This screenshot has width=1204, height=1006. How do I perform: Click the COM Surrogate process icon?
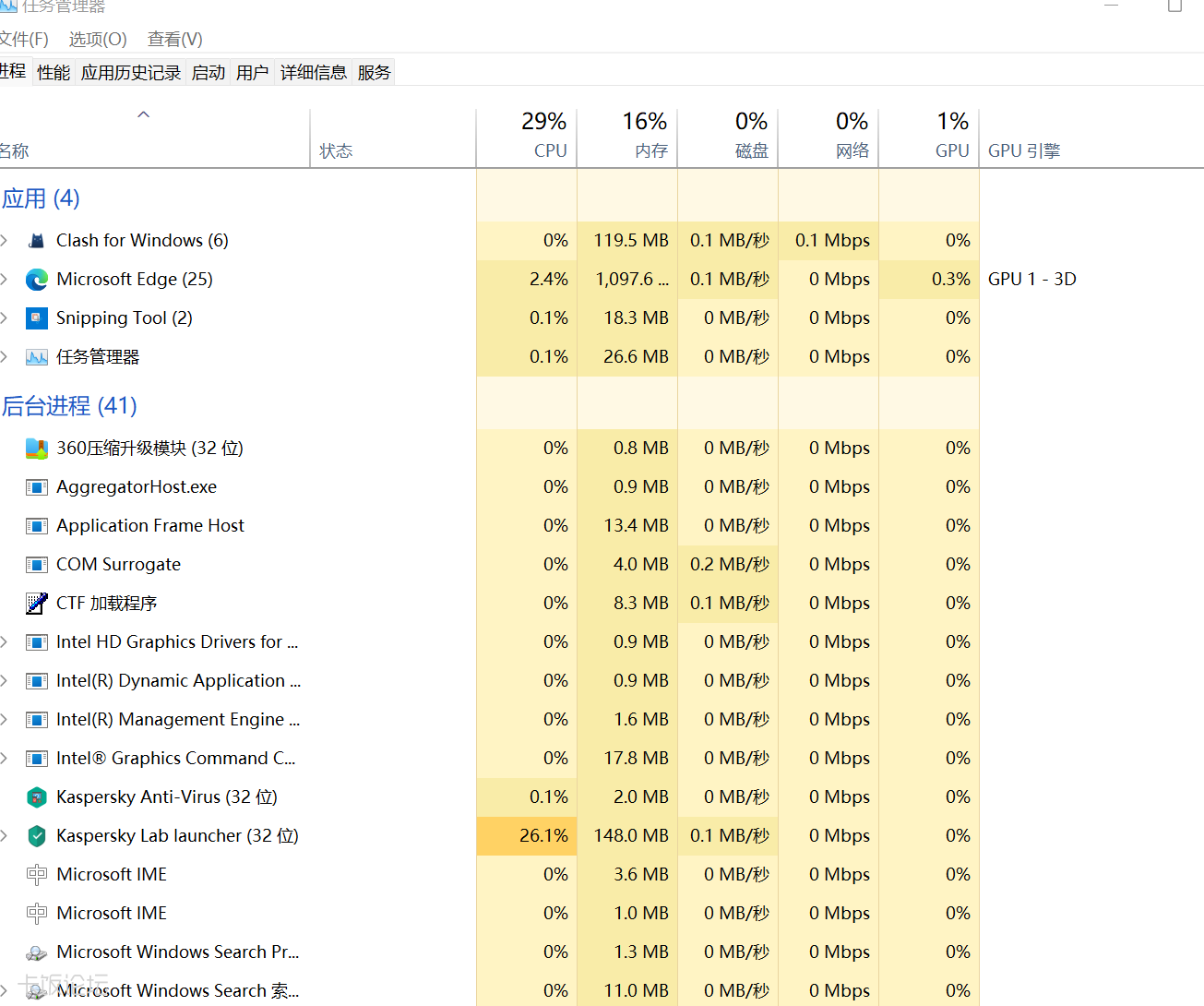coord(37,565)
